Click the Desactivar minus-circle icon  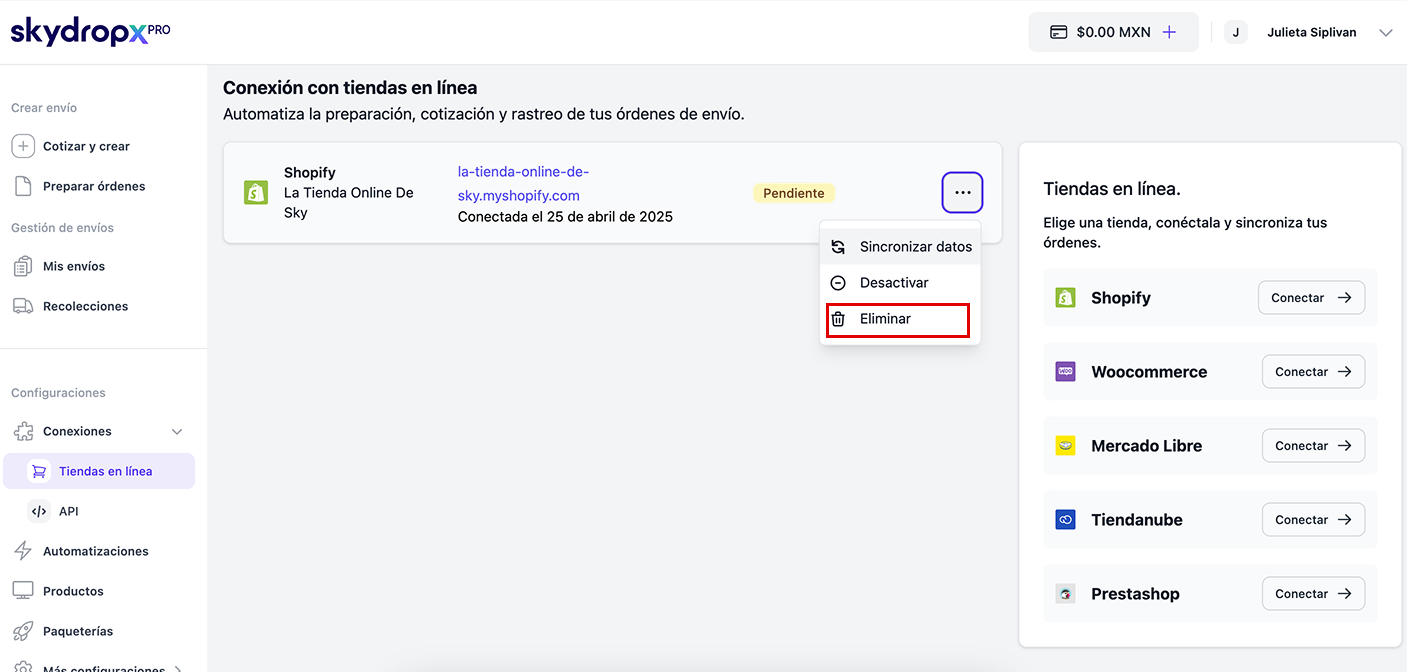coord(838,283)
